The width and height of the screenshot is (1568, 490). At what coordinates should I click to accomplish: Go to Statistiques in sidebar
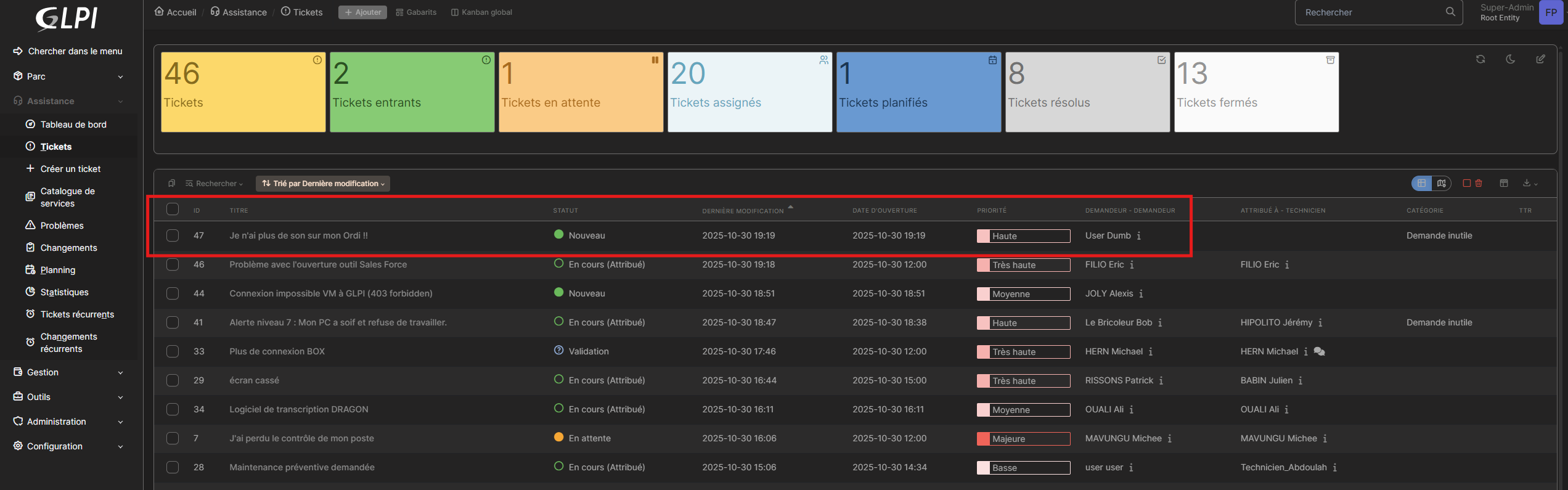pyautogui.click(x=64, y=292)
